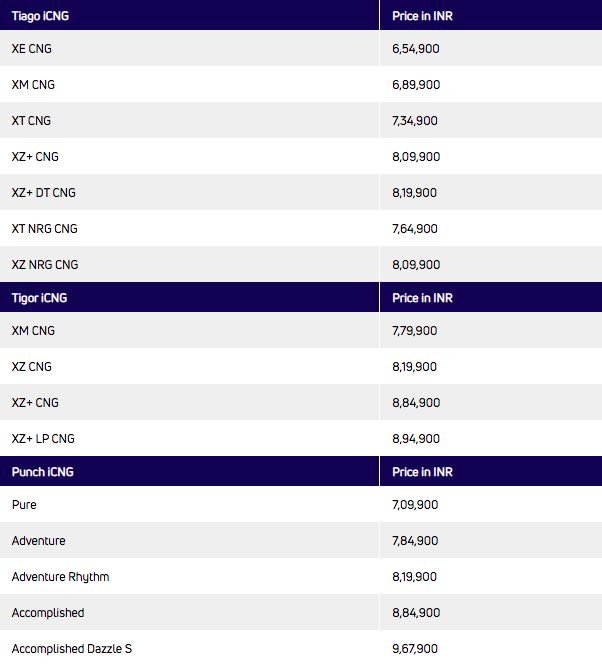This screenshot has width=602, height=670.
Task: Select the 7,09,900 price cell
Action: pos(415,505)
